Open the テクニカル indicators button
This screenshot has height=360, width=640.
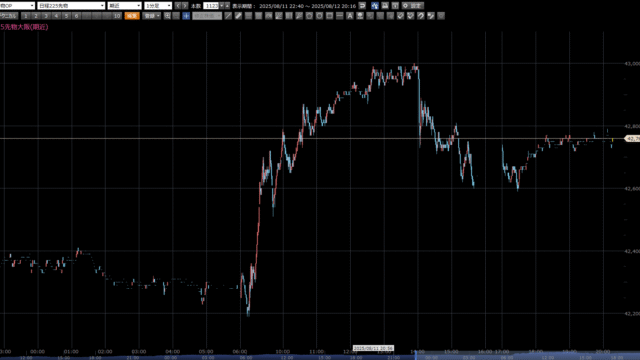click(x=9, y=16)
